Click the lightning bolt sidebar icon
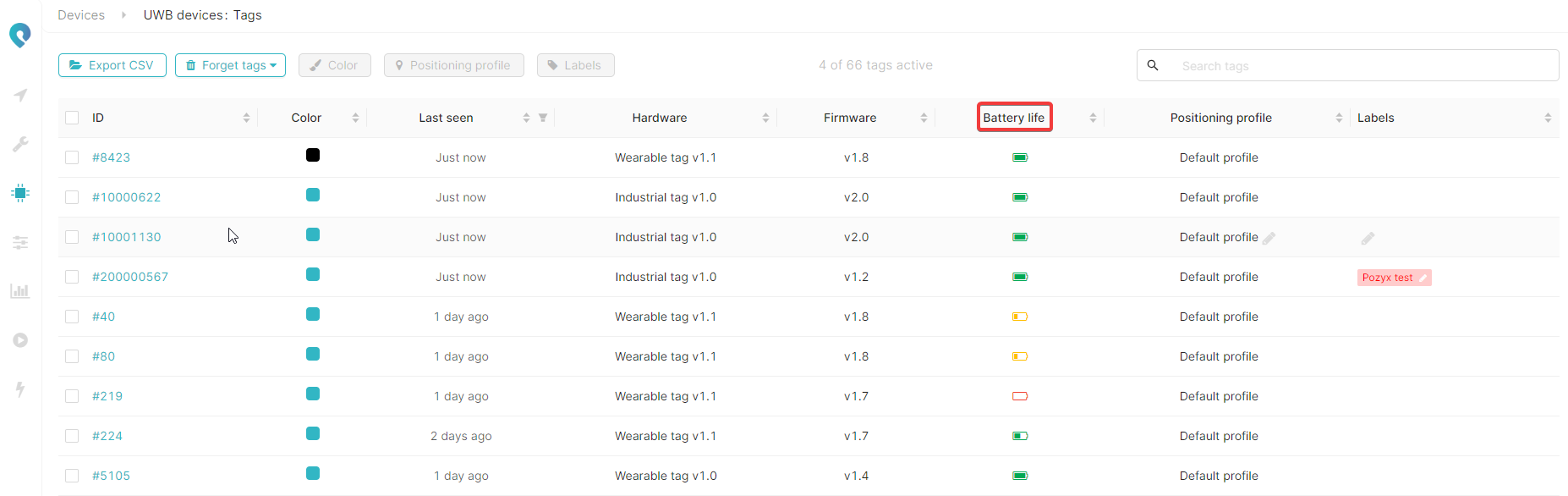The width and height of the screenshot is (1568, 496). click(20, 389)
